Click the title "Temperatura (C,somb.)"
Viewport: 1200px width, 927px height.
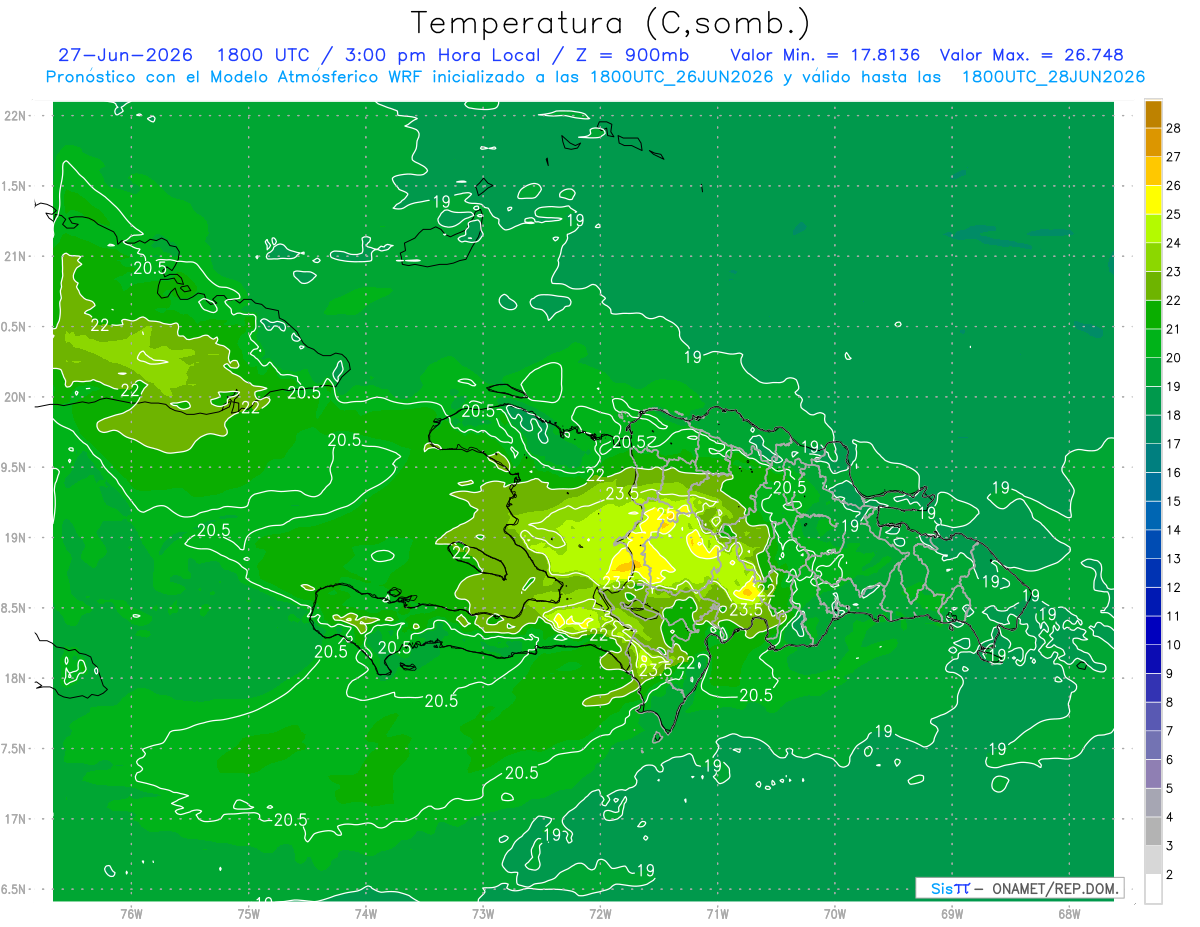611,23
